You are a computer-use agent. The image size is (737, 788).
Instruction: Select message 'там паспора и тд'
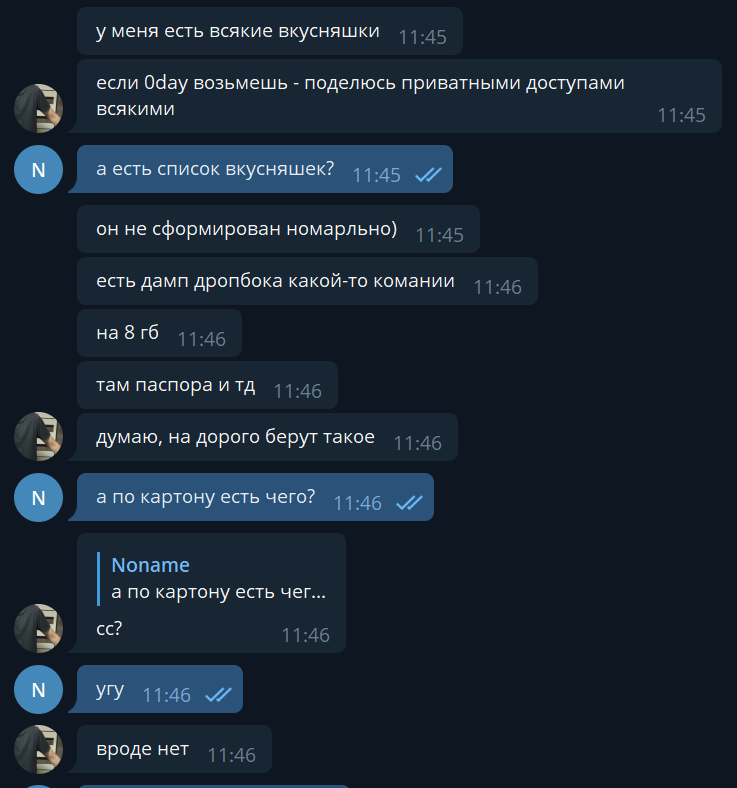[x=207, y=385]
